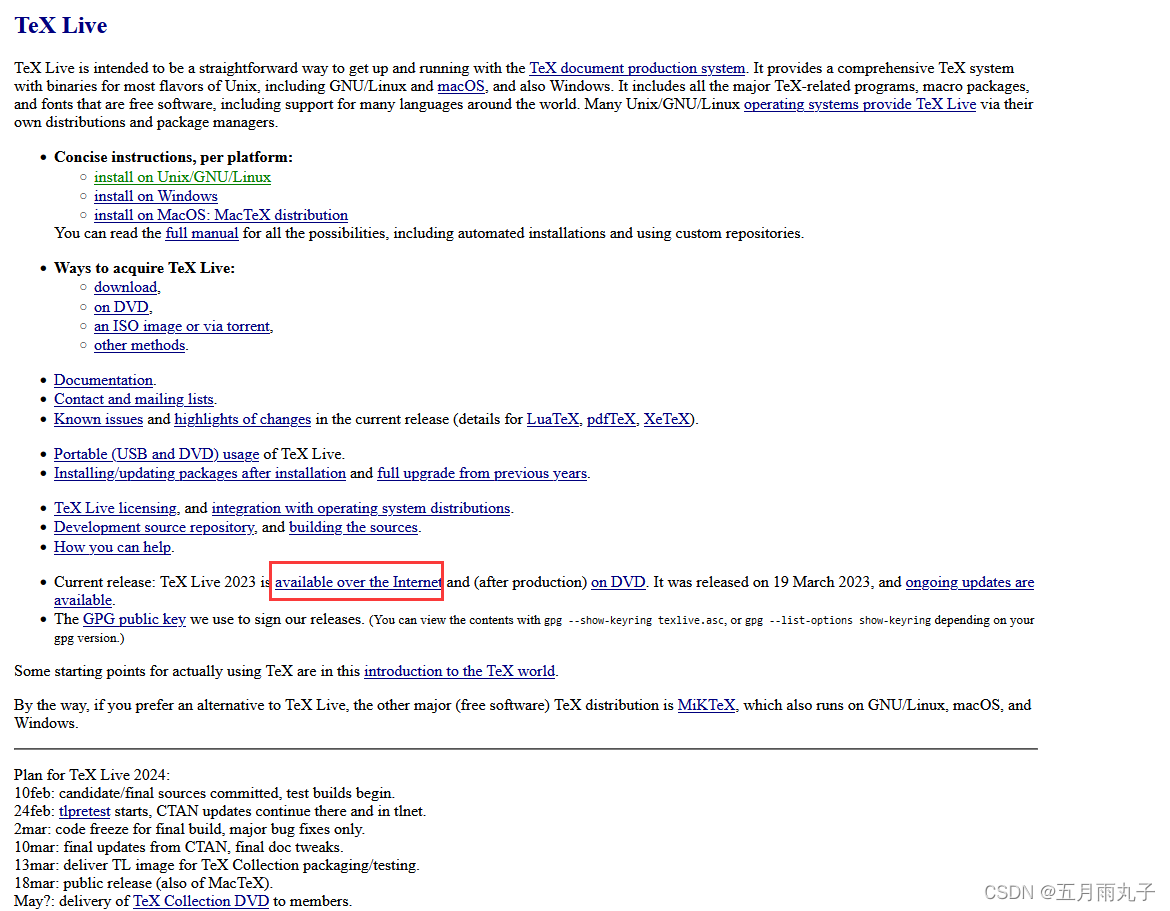Open install on MacOS: MacTeX distribution
This screenshot has width=1170, height=911.
(221, 215)
